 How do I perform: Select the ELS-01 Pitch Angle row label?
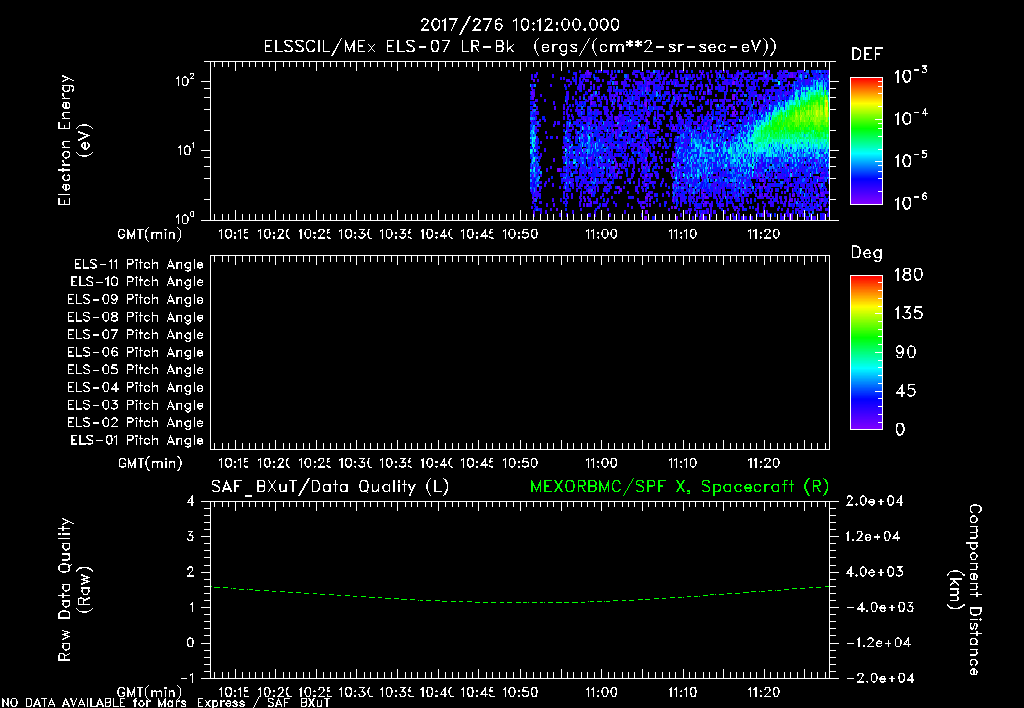(137, 441)
